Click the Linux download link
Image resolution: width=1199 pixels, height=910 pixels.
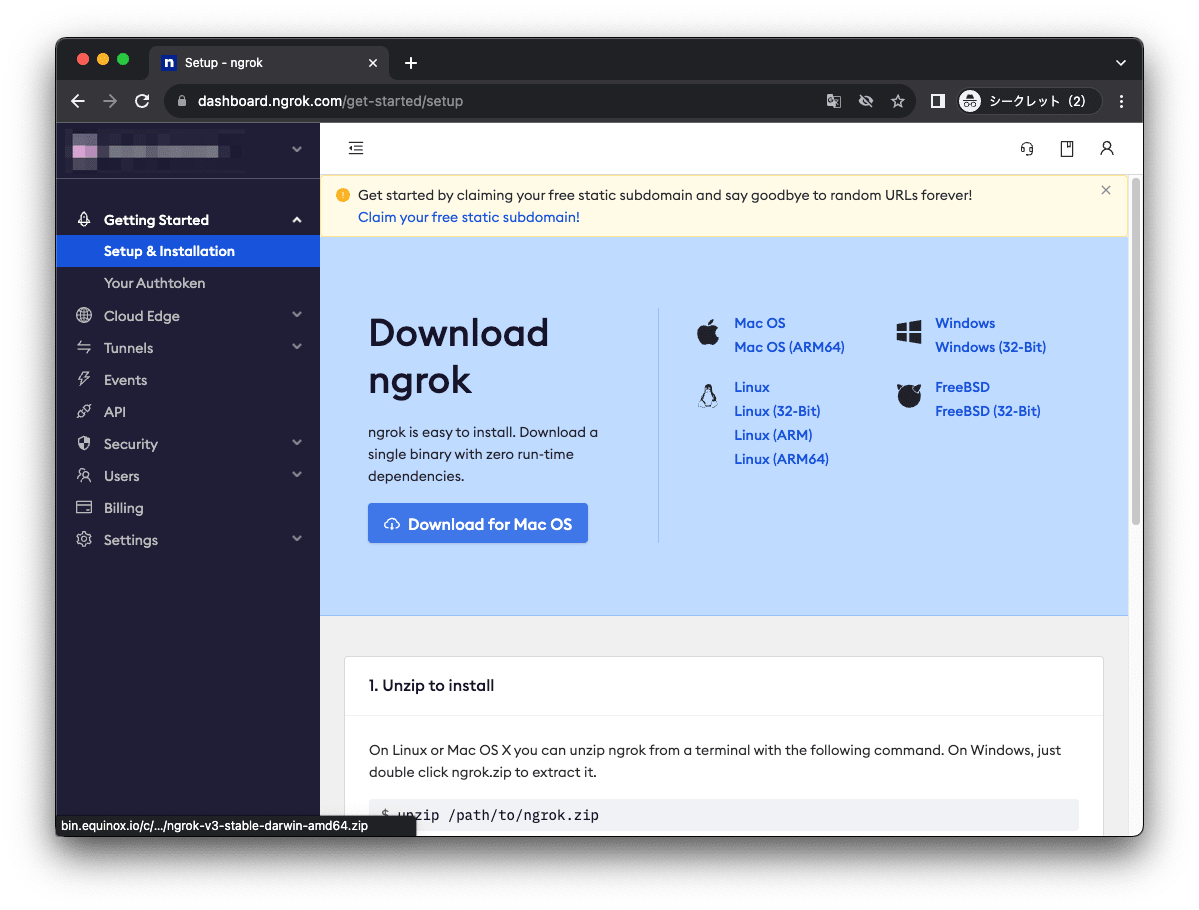point(752,388)
